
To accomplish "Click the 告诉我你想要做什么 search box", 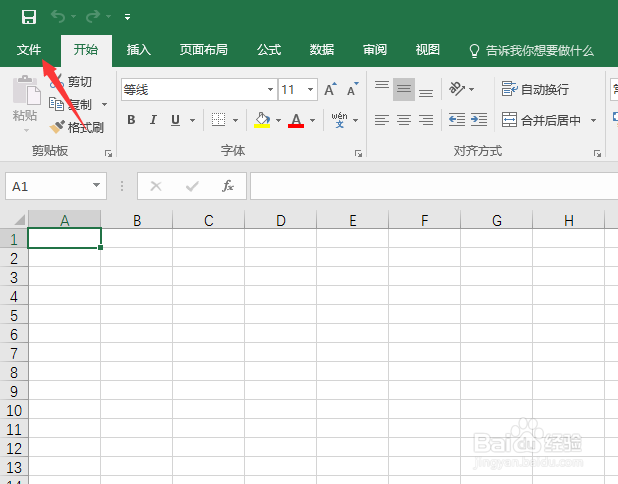I will (531, 50).
